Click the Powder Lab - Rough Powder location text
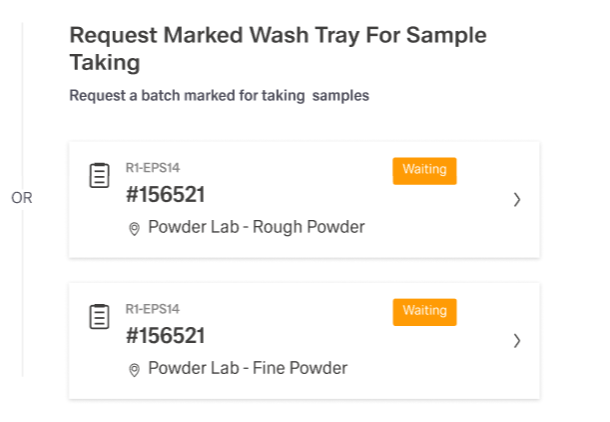The width and height of the screenshot is (610, 422). tap(256, 227)
